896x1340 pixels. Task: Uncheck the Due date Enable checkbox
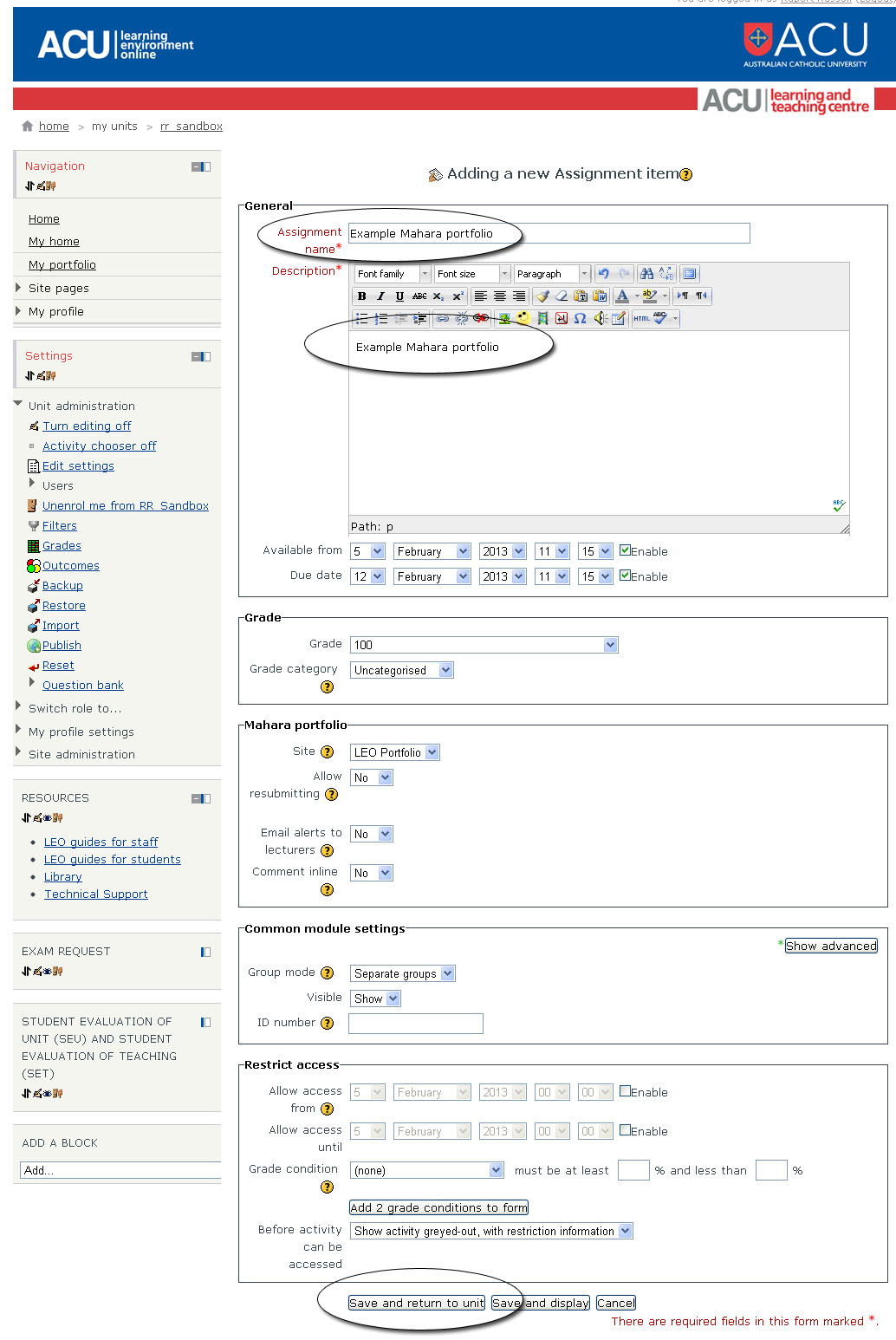(625, 576)
